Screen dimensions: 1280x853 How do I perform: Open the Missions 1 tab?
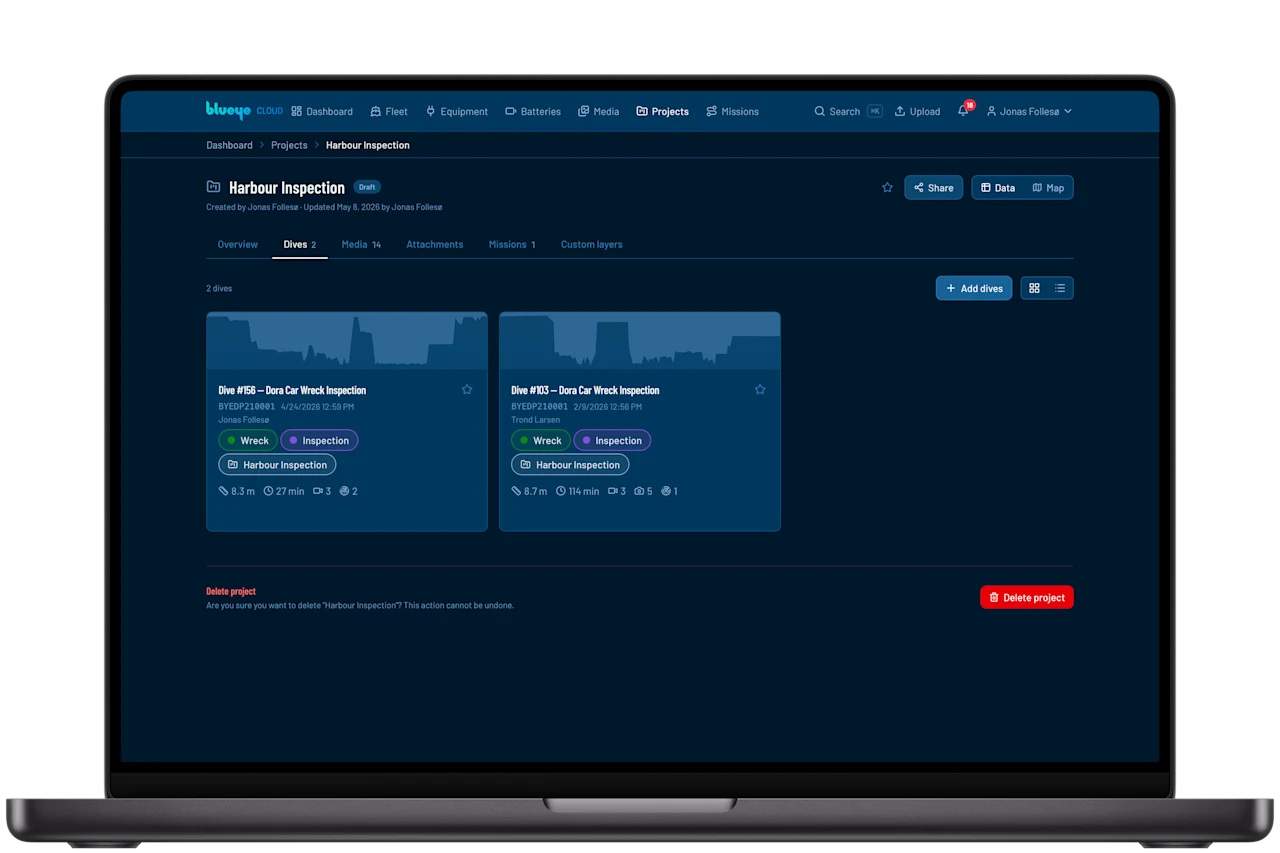[x=512, y=244]
